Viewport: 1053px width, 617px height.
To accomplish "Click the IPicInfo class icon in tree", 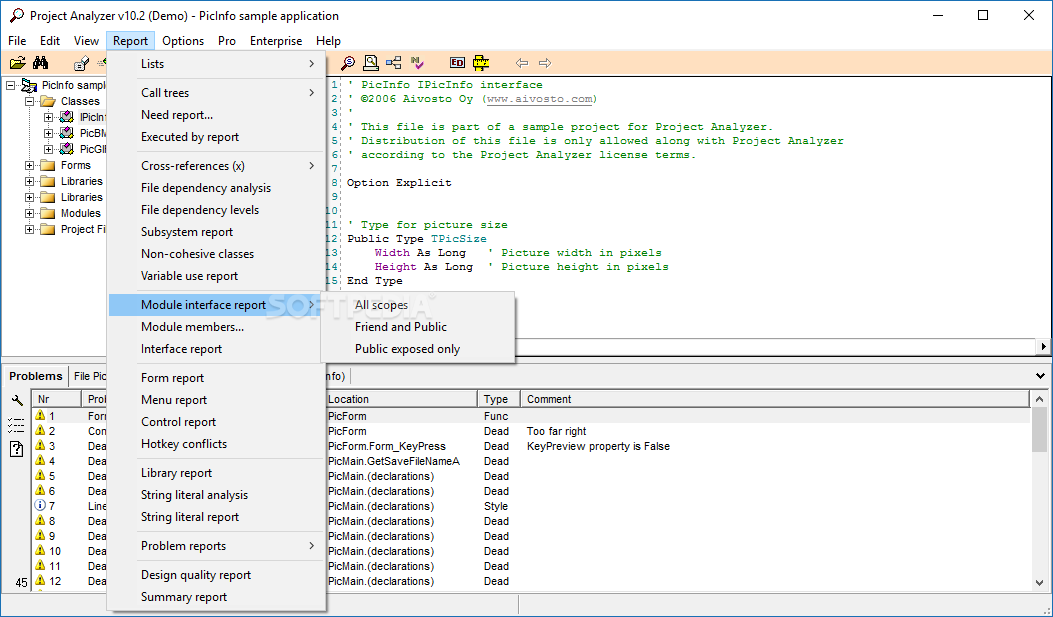I will (66, 117).
